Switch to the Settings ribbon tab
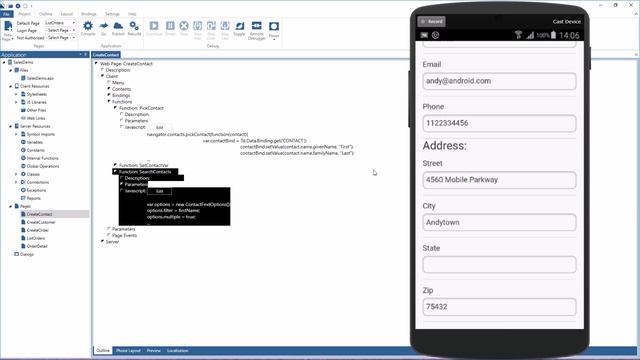Image resolution: width=640 pixels, height=360 pixels. click(x=112, y=14)
